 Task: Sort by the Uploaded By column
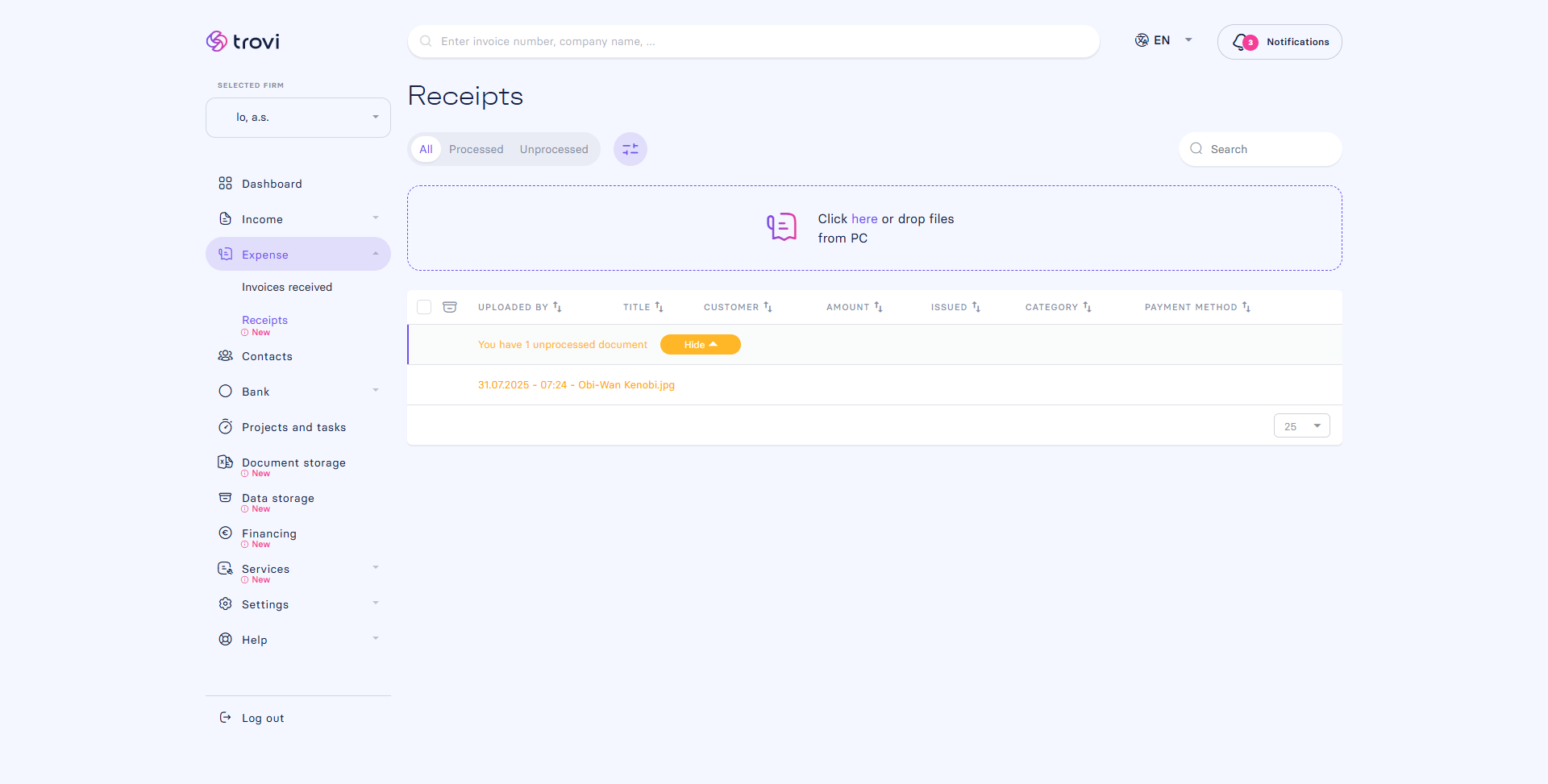(519, 307)
